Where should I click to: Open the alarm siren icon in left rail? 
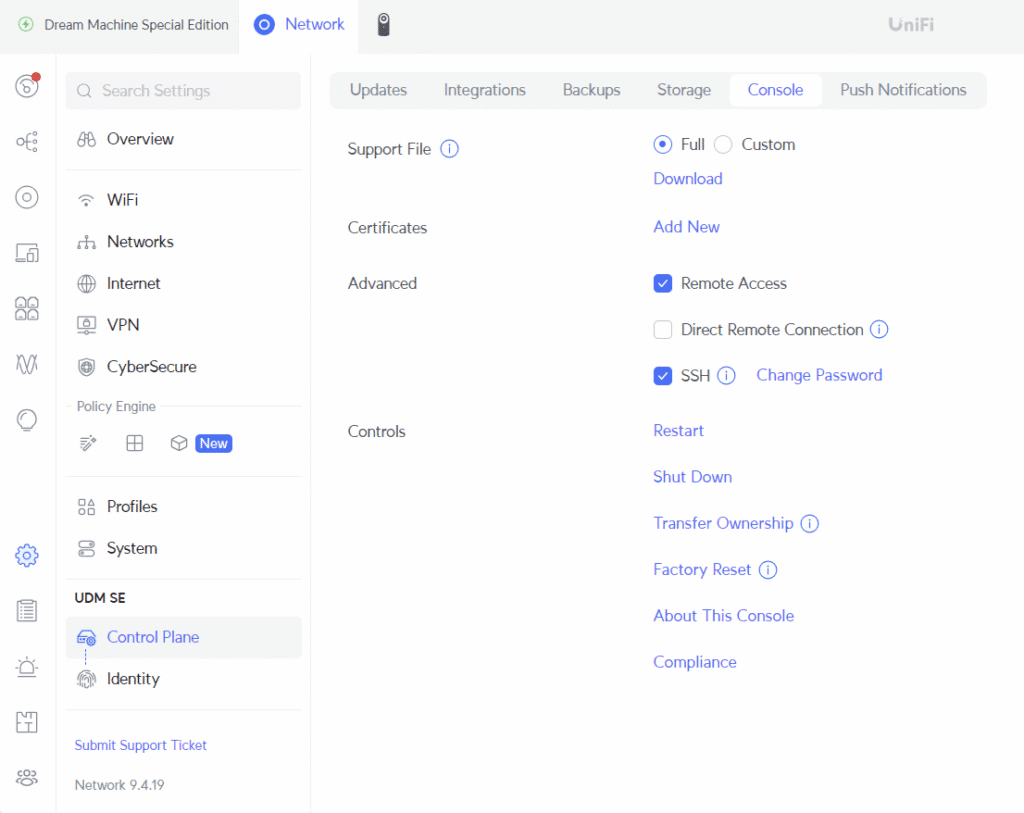[27, 667]
